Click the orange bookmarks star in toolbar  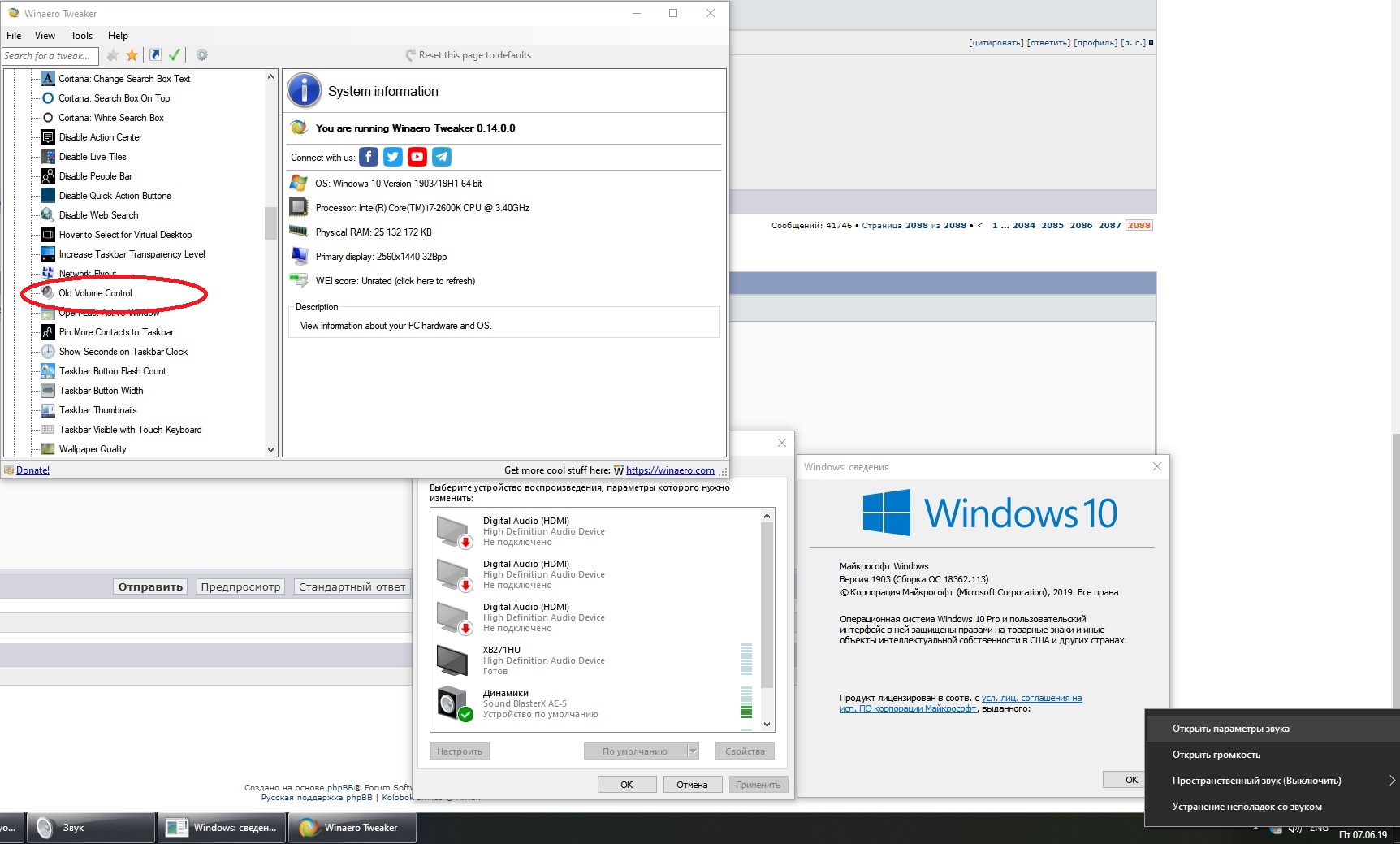coord(132,55)
